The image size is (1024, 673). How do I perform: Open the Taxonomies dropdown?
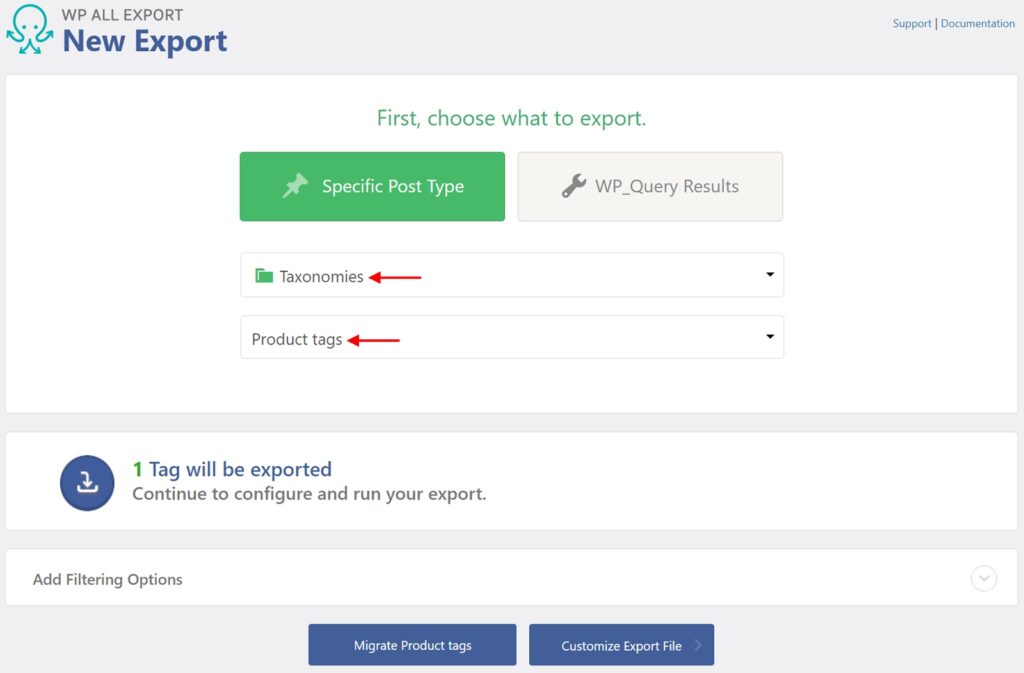pyautogui.click(x=512, y=274)
